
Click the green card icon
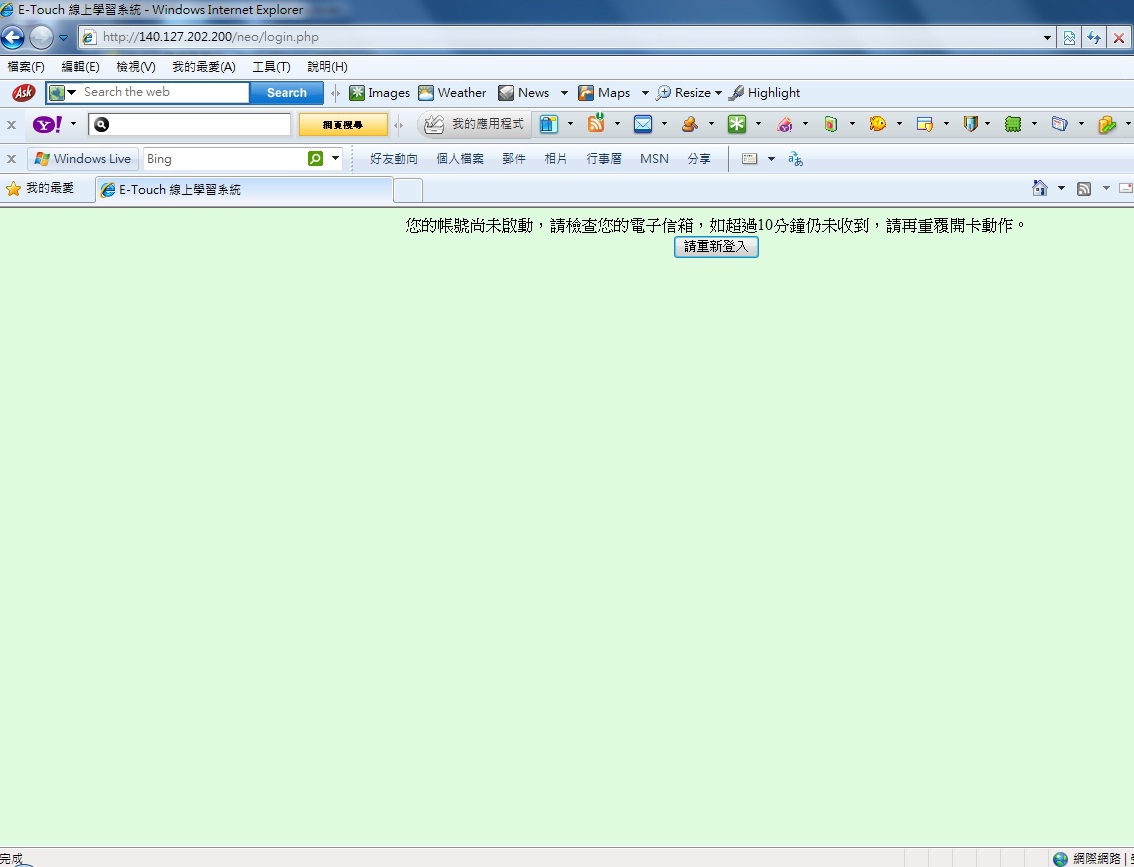831,124
